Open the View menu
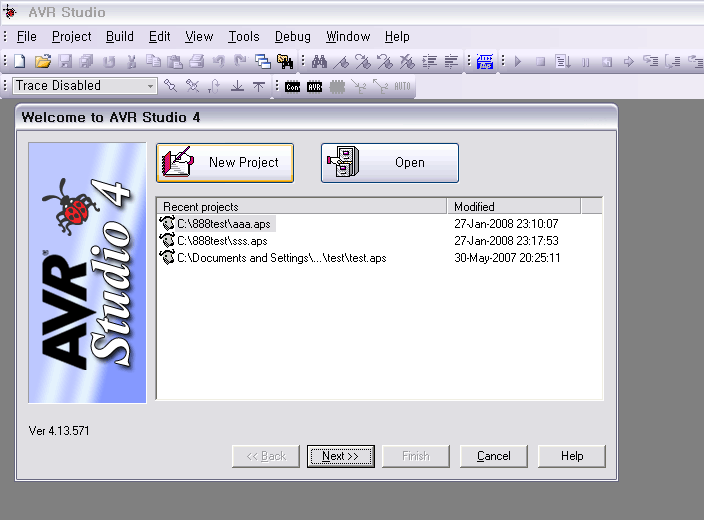The width and height of the screenshot is (704, 520). tap(199, 36)
